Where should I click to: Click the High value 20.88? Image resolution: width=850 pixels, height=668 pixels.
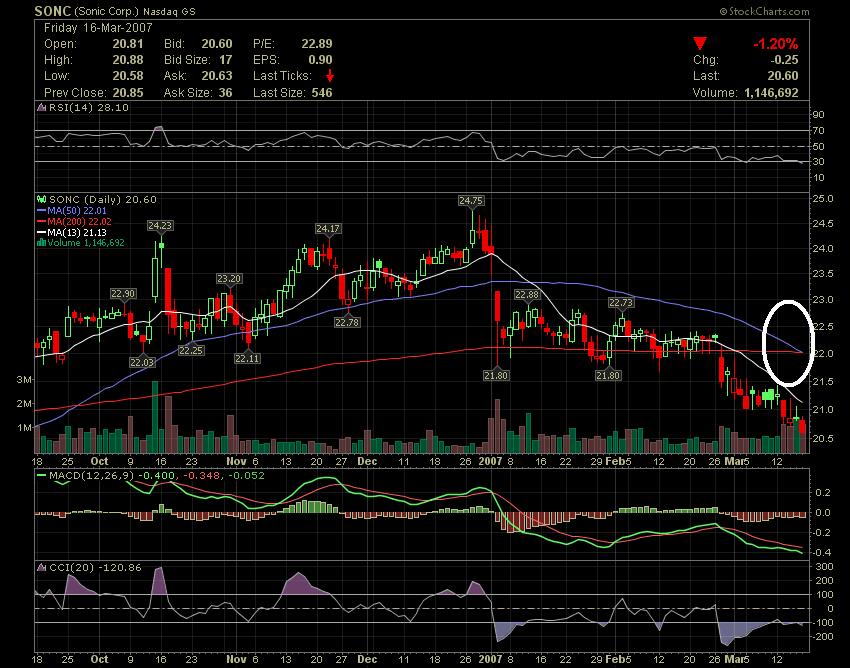tap(128, 60)
